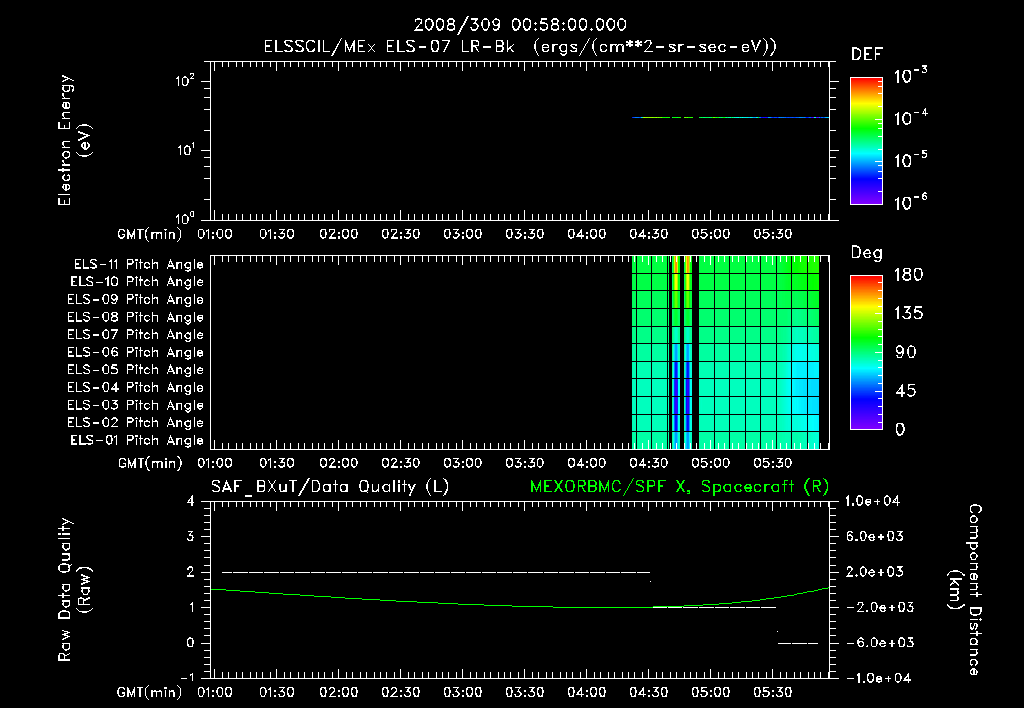
Task: Select the Component Distance (km) axis label
Action: pyautogui.click(x=965, y=590)
